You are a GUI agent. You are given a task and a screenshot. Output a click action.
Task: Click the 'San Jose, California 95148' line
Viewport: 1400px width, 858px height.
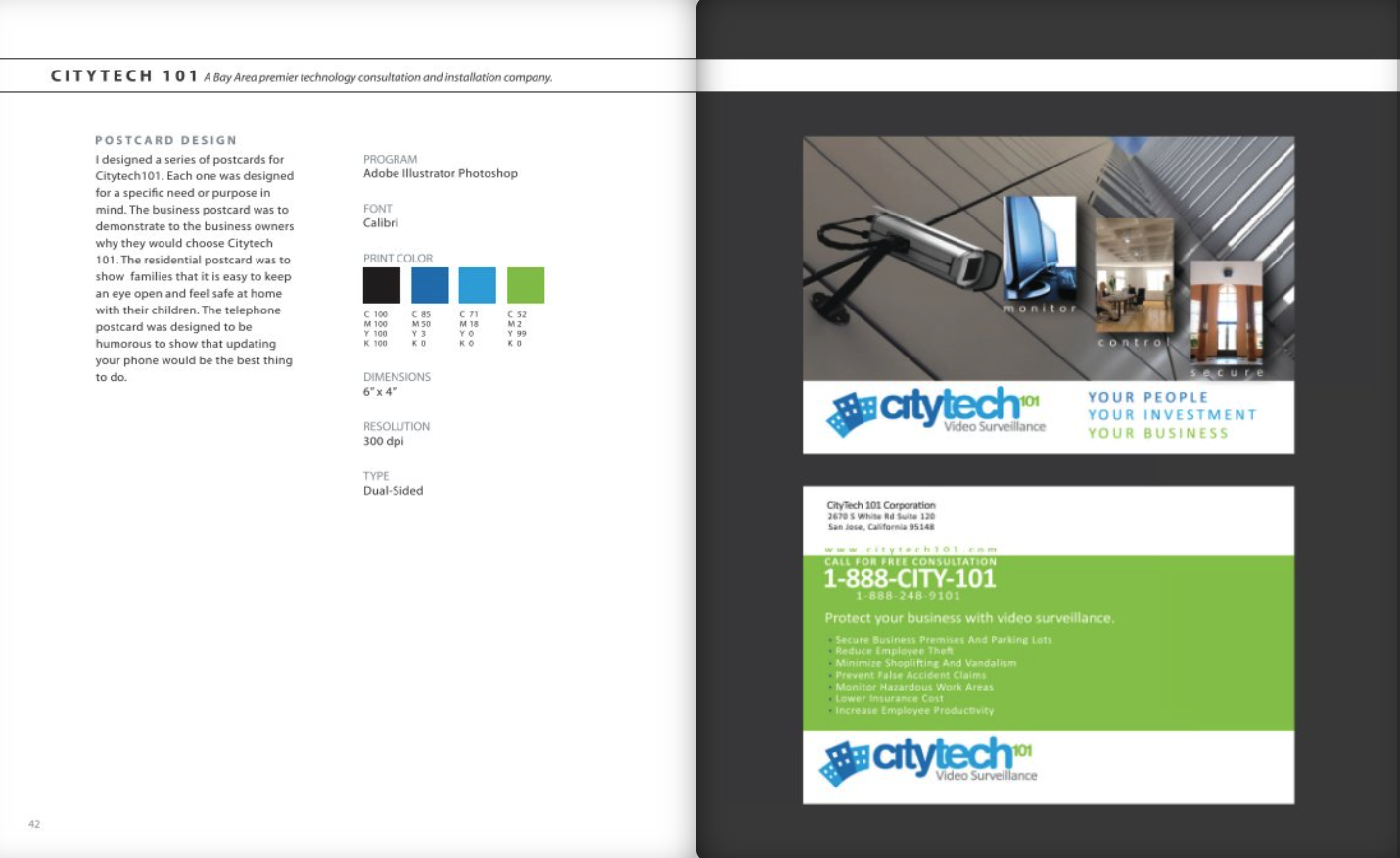881,527
